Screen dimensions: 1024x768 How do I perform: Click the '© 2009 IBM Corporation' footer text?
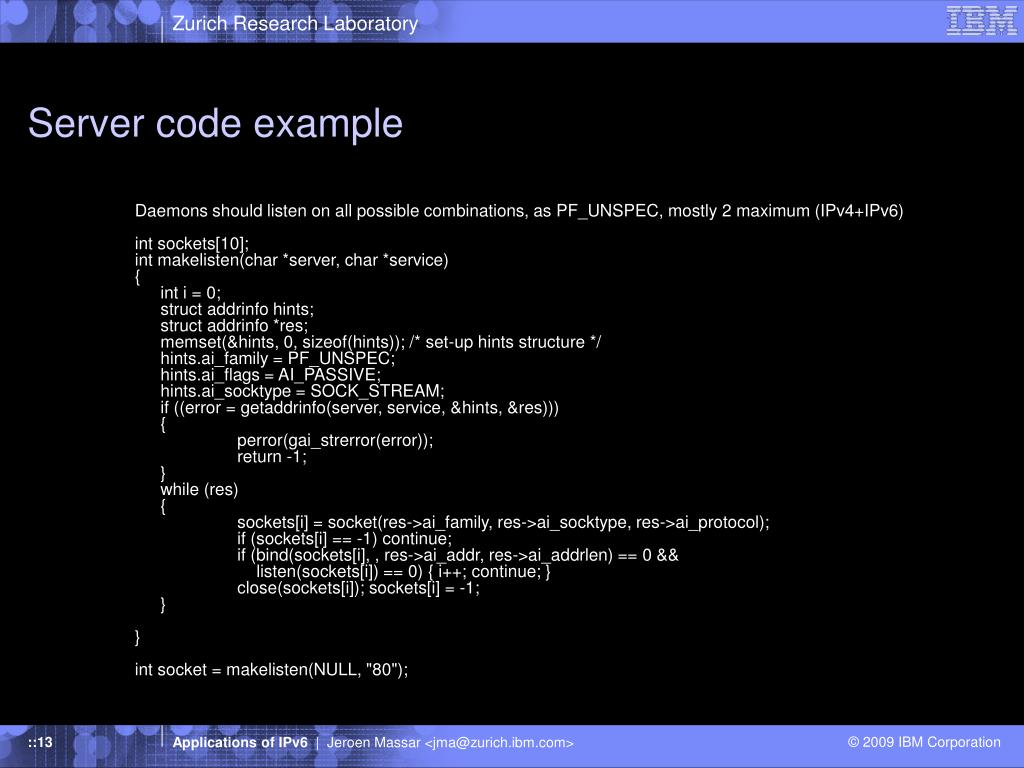(x=924, y=743)
